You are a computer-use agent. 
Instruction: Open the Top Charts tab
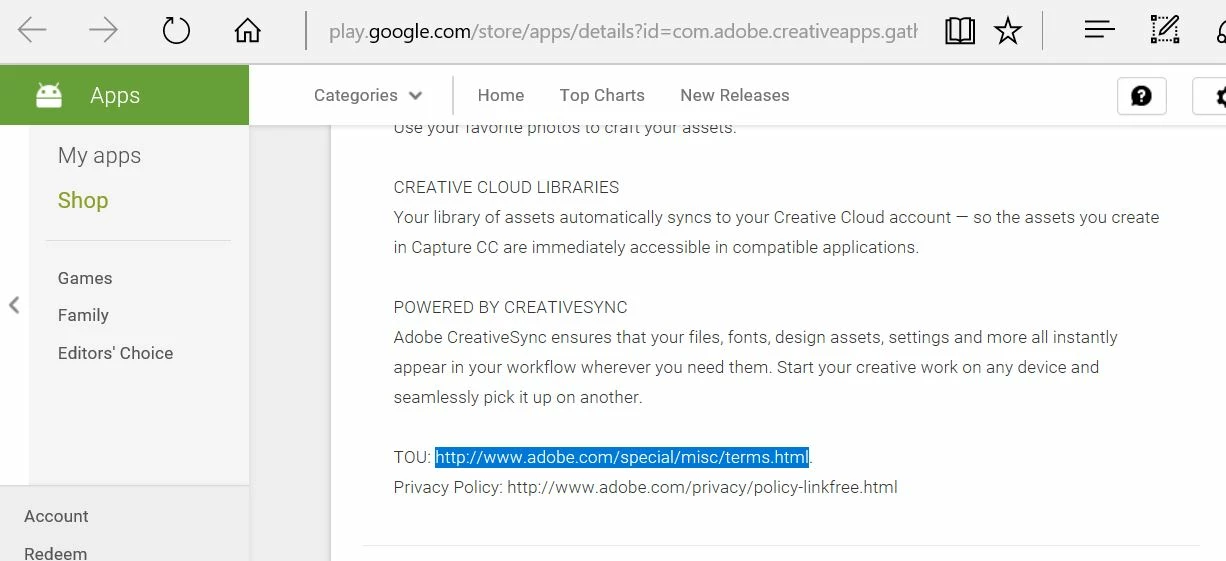[x=602, y=95]
